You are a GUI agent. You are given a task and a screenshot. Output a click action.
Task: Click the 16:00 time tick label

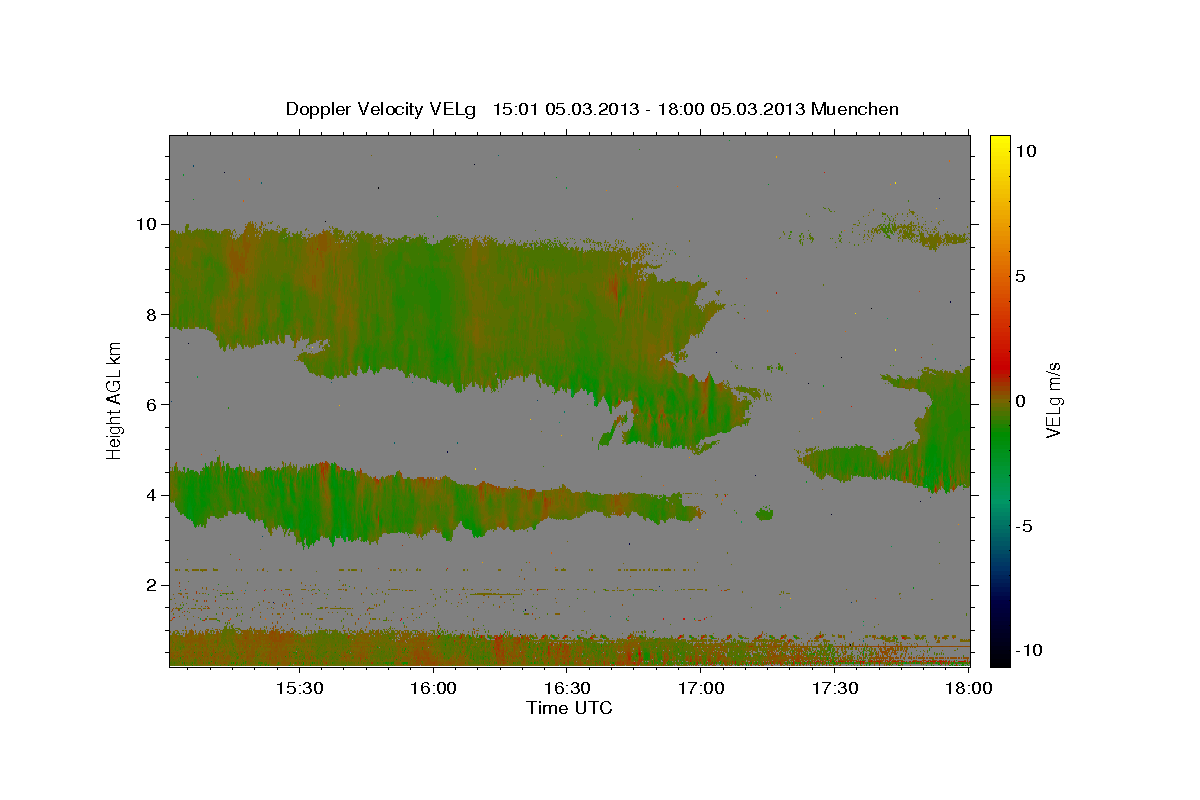pos(432,689)
